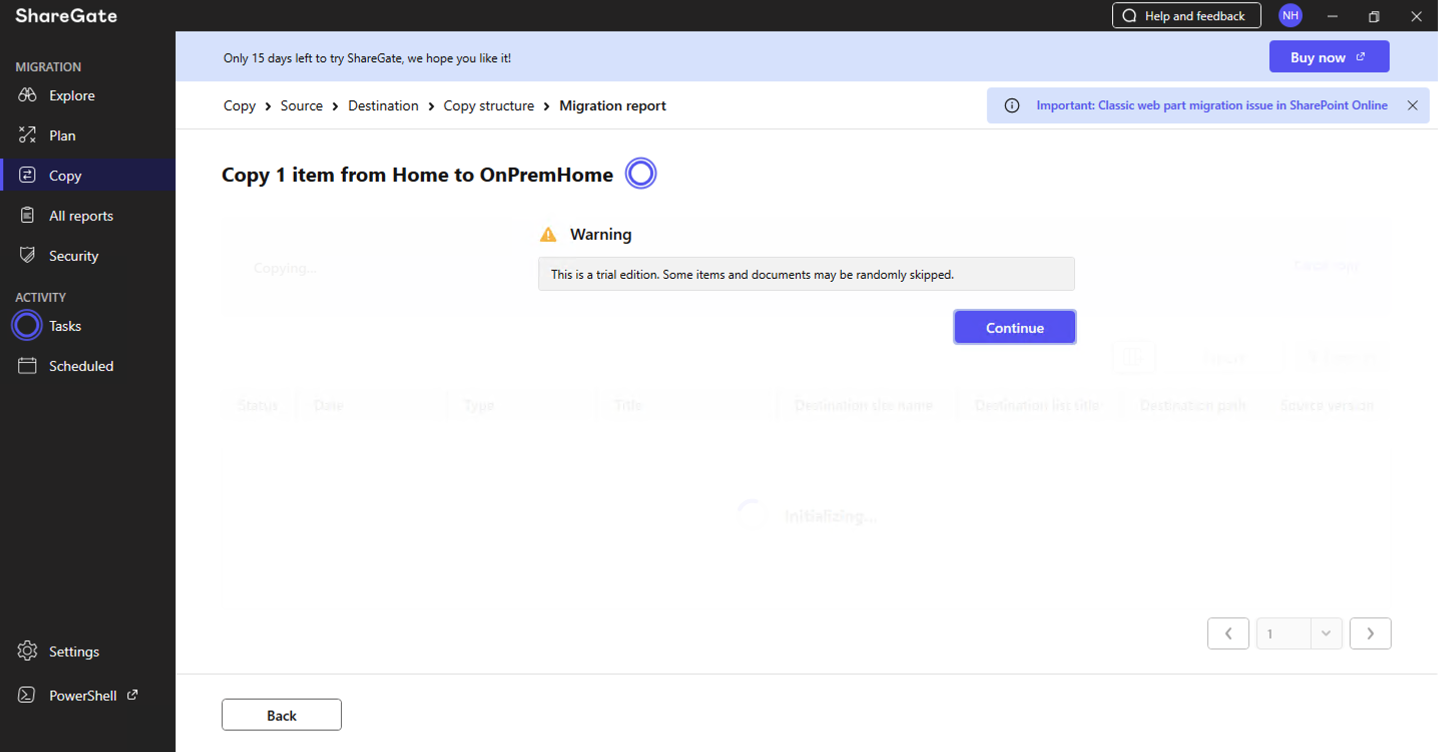Open the NH user avatar

point(1290,16)
